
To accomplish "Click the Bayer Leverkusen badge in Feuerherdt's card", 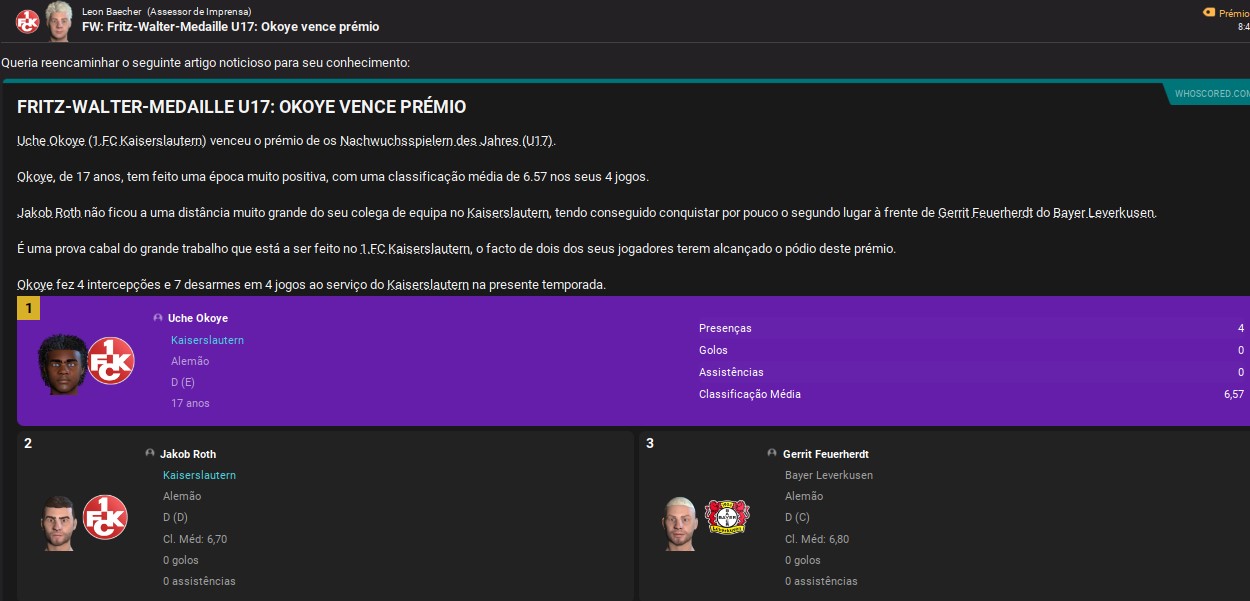I will [x=727, y=517].
